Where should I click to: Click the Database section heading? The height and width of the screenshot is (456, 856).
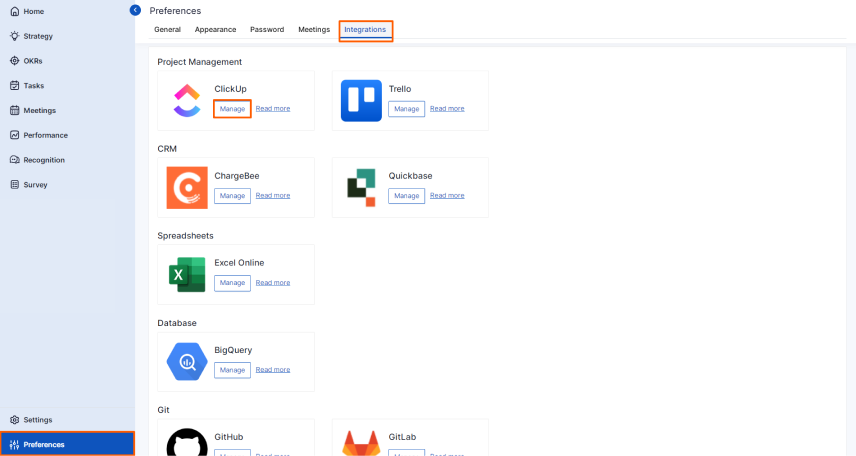(176, 323)
